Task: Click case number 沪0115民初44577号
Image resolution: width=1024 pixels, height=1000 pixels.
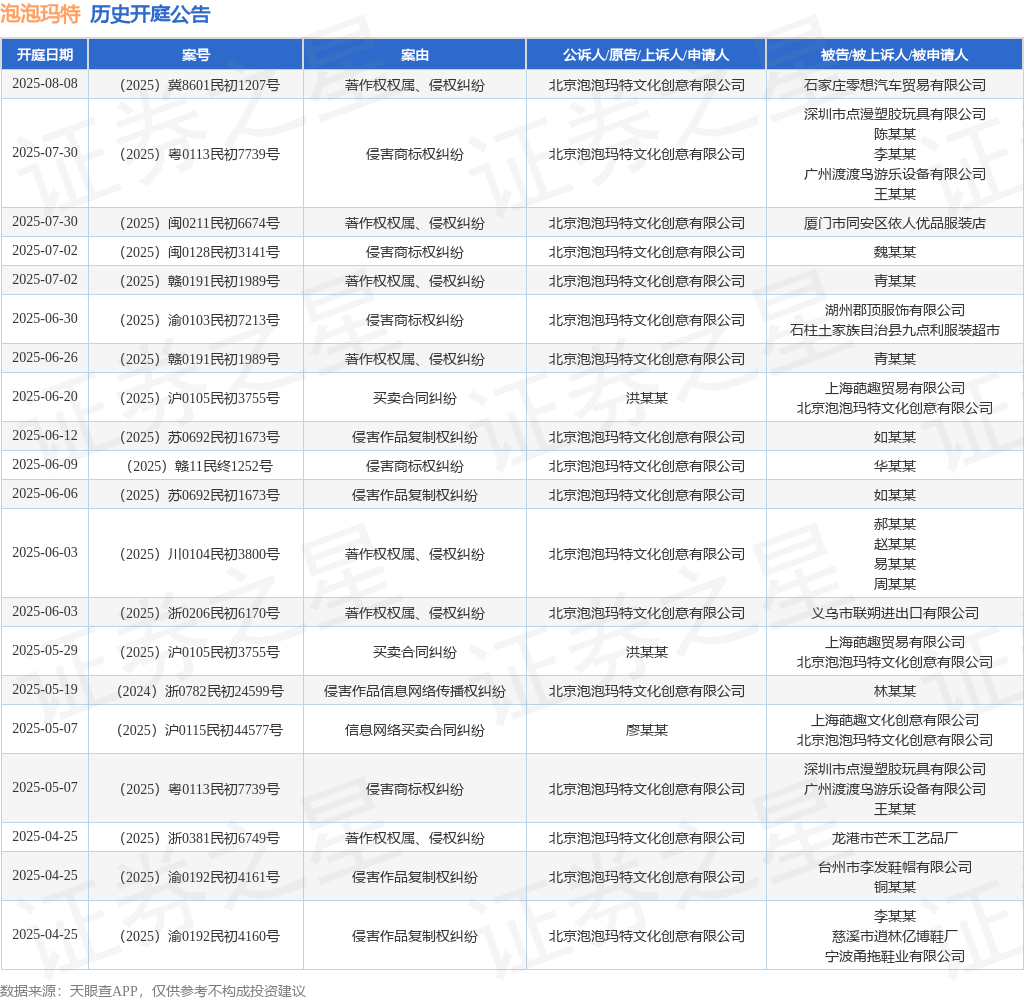Action: [199, 730]
